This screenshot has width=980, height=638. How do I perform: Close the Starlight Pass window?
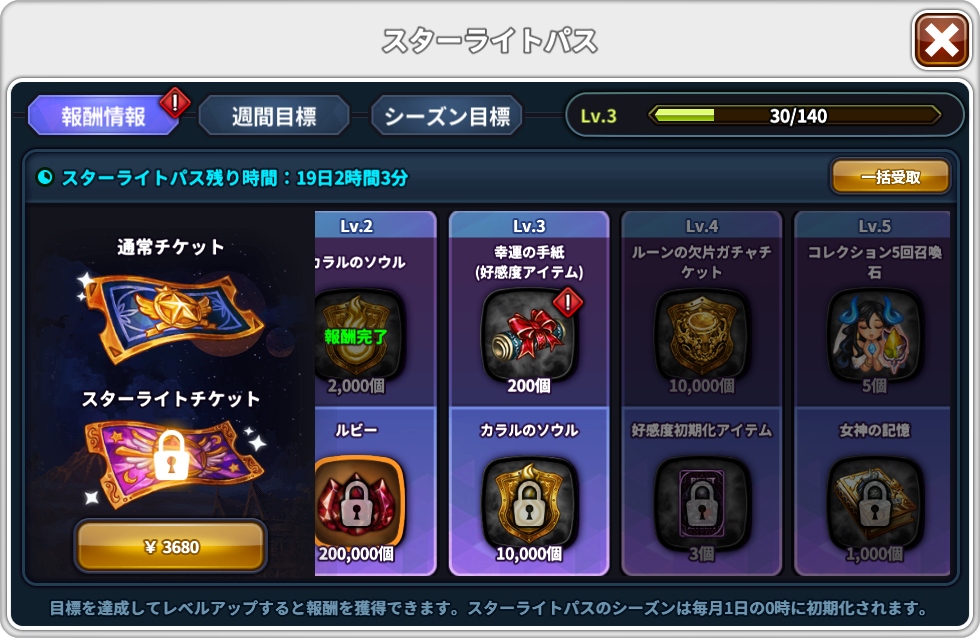pyautogui.click(x=941, y=41)
